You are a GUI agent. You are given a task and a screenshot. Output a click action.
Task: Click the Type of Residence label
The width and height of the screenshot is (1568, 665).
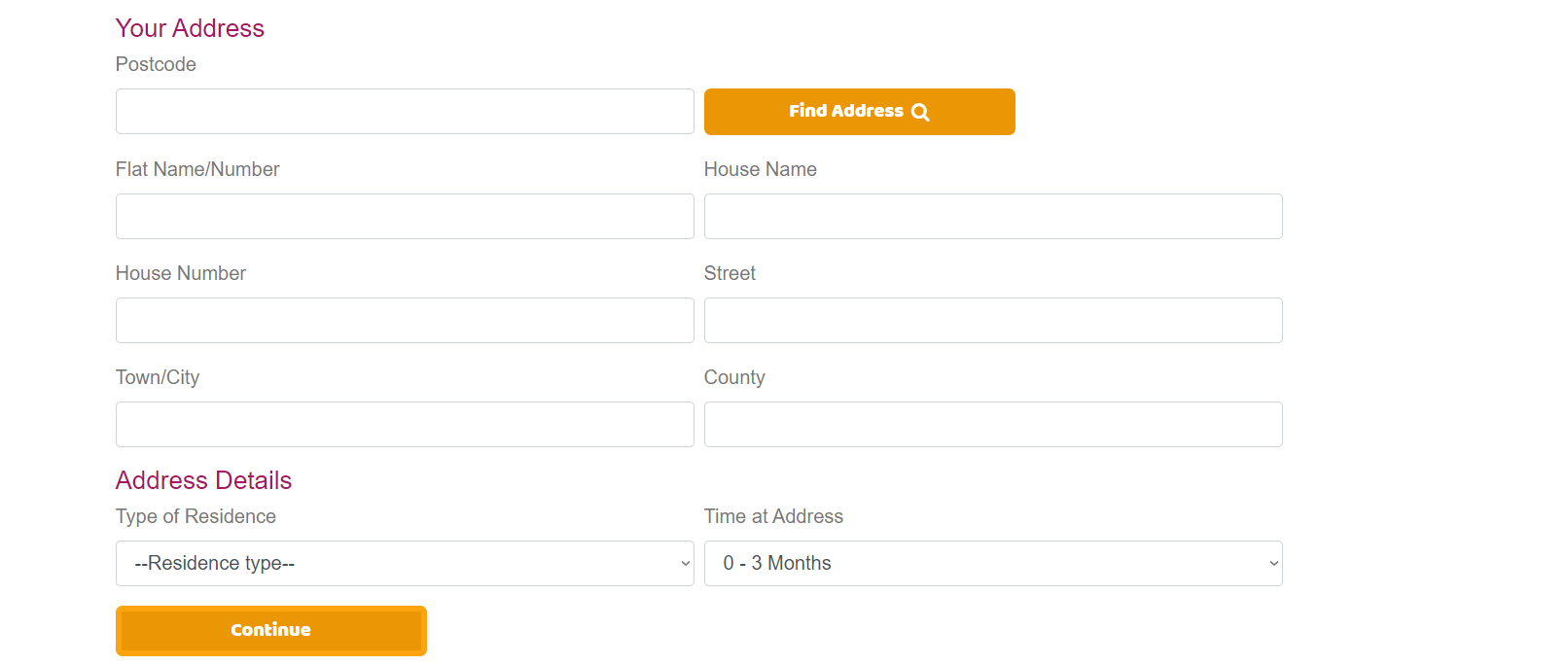click(196, 516)
